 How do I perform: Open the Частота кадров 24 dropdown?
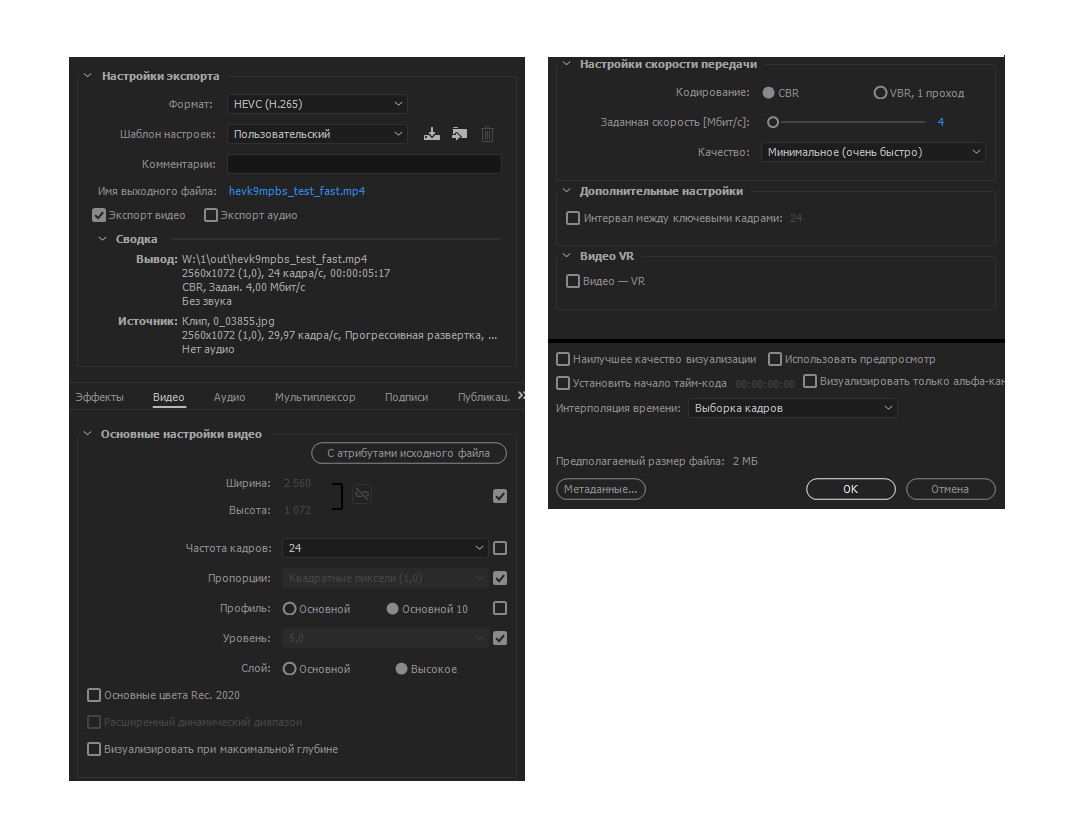pyautogui.click(x=385, y=548)
